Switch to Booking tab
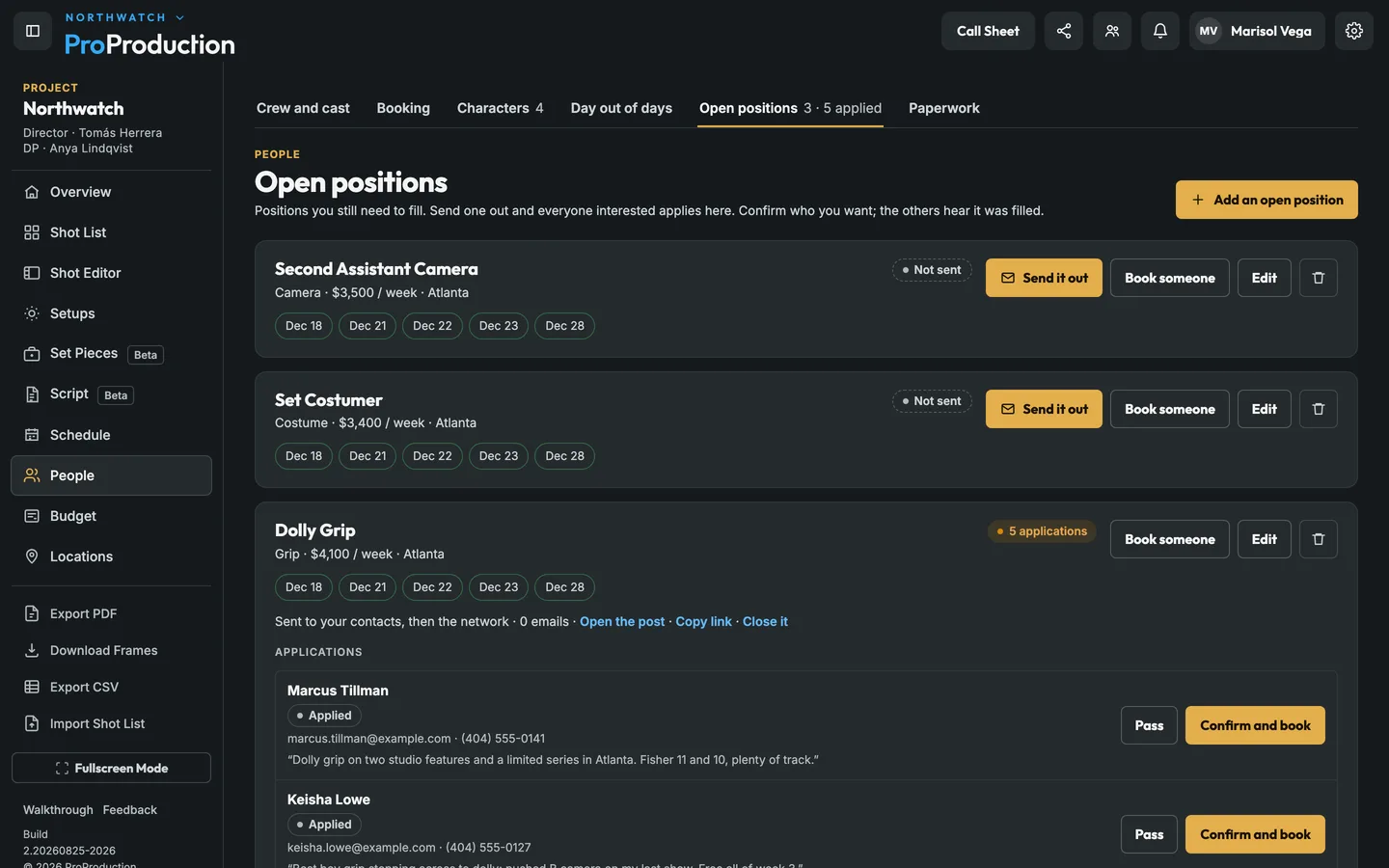The width and height of the screenshot is (1389, 868). (x=403, y=108)
